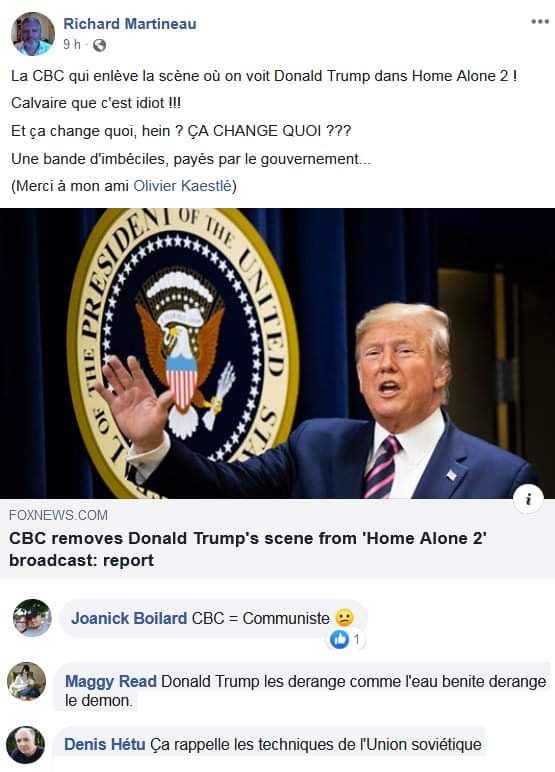Open Maggy Read's name link
The width and height of the screenshot is (555, 772).
pyautogui.click(x=111, y=681)
